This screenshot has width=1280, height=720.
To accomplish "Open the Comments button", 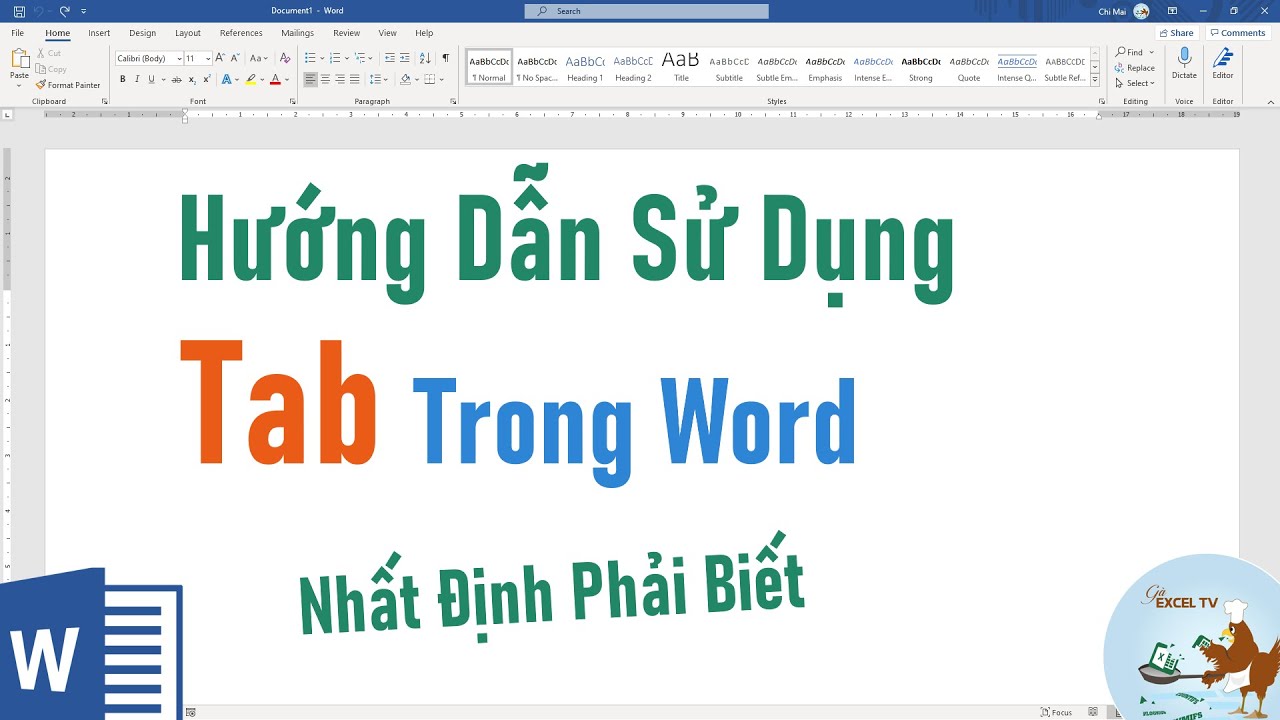I will click(1238, 33).
